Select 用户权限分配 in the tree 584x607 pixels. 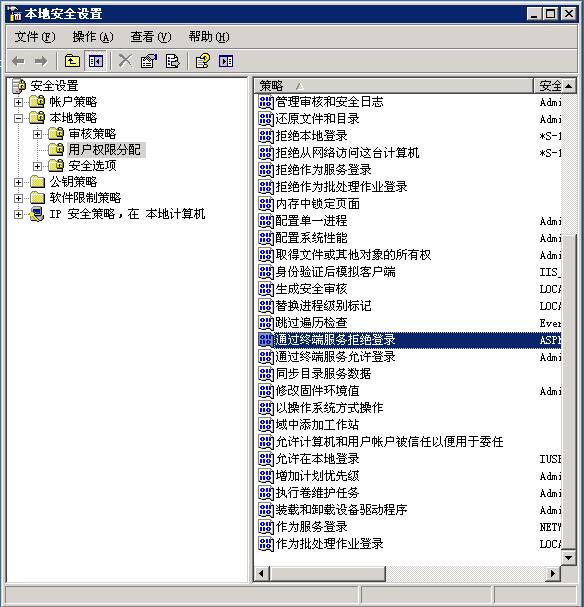[x=104, y=150]
